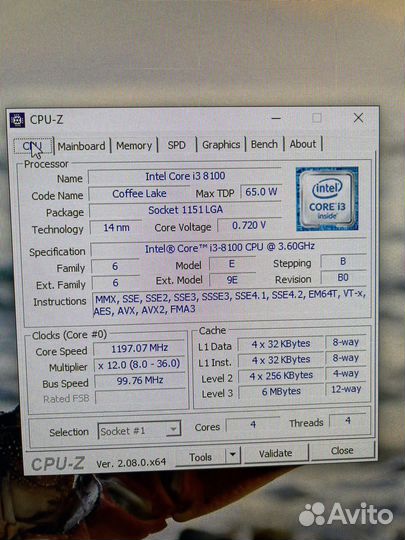The image size is (405, 540).
Task: Go to the Graphics tab
Action: pyautogui.click(x=221, y=145)
